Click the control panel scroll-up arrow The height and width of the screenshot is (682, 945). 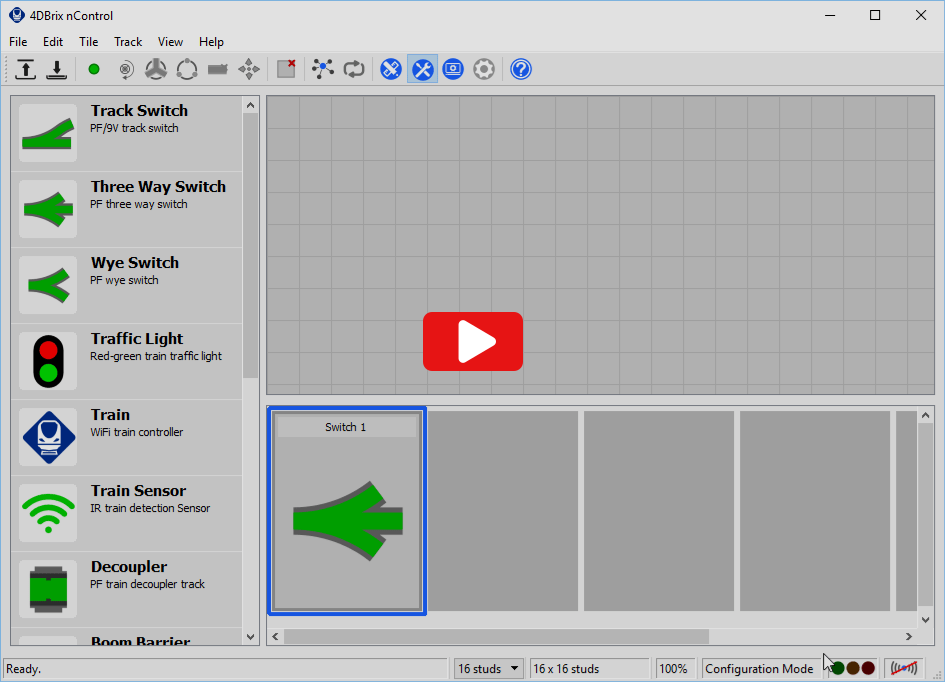[x=926, y=416]
